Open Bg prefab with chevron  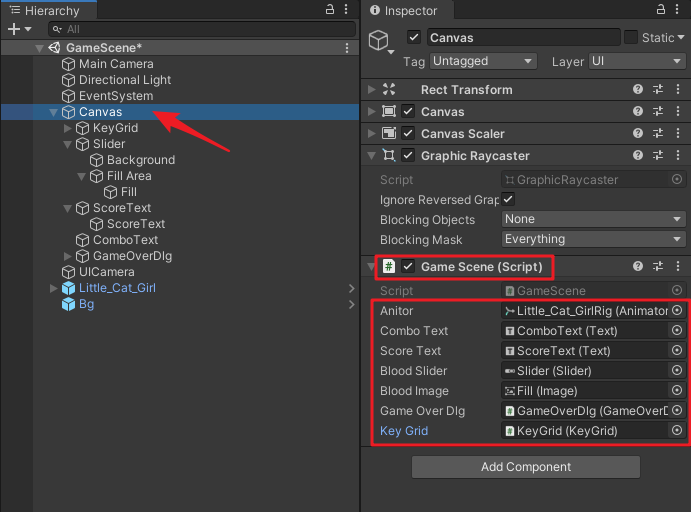(x=351, y=304)
